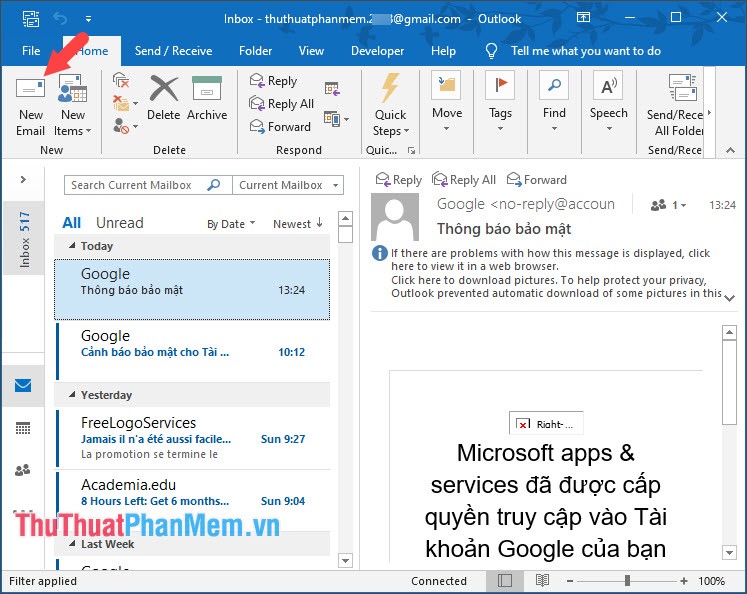Open the Find menu
Viewport: 747px width, 594px height.
tap(554, 102)
